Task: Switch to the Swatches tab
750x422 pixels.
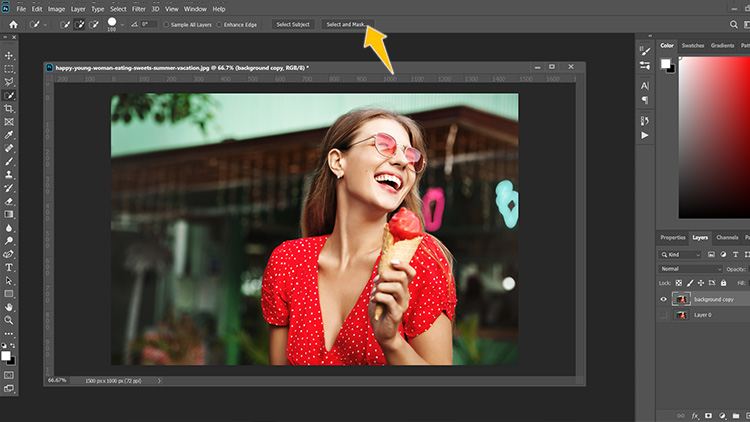Action: coord(693,45)
